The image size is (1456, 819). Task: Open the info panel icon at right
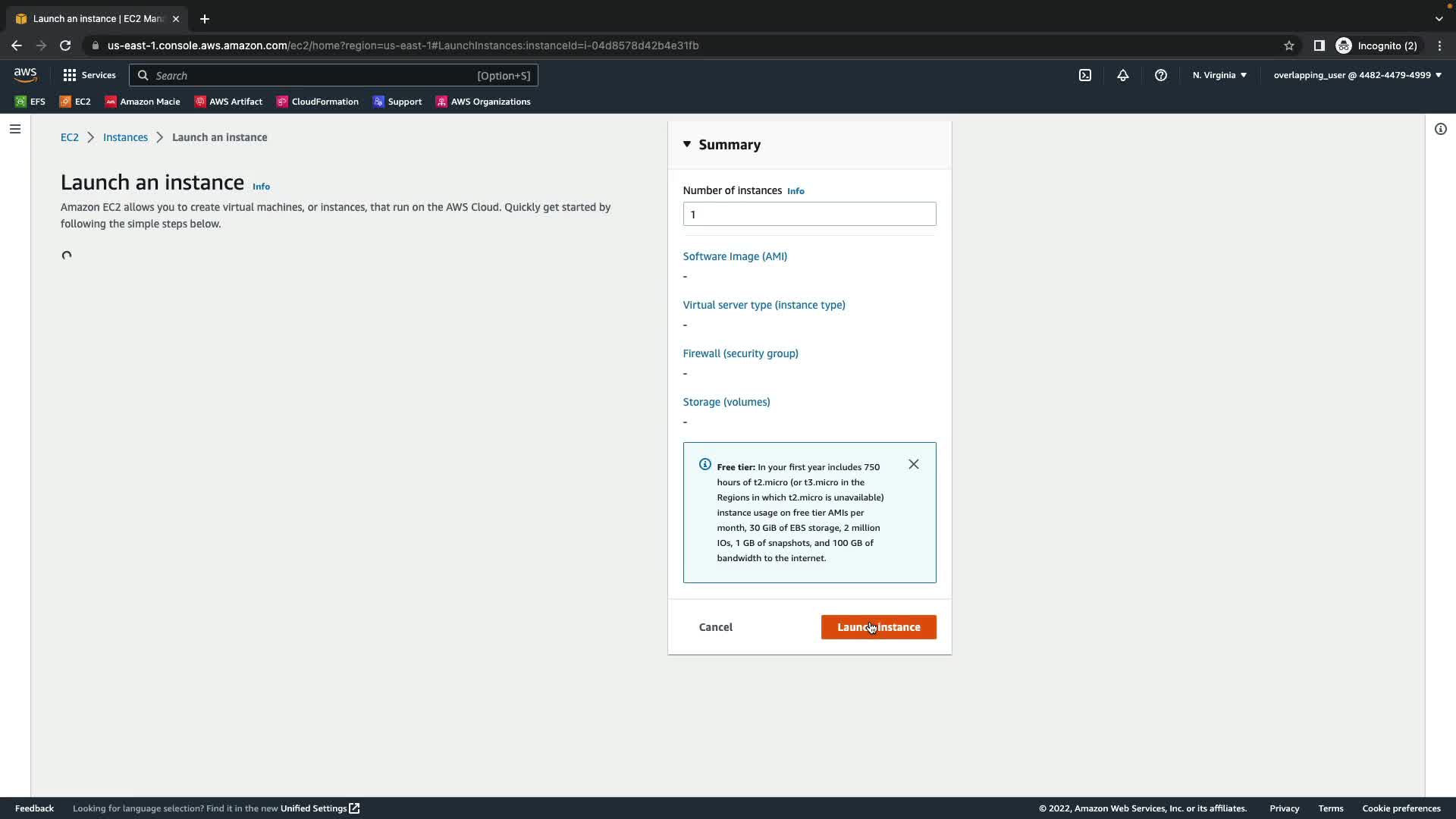pos(1441,129)
